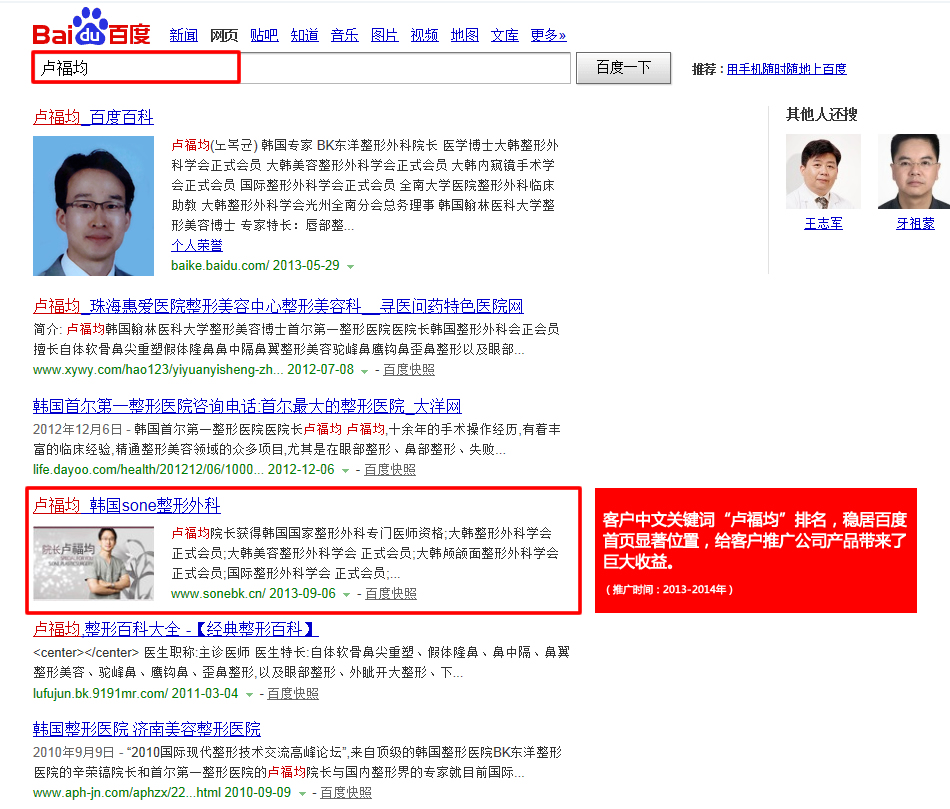Open the 用手机随时随地上百度 recommendation link

(x=786, y=69)
